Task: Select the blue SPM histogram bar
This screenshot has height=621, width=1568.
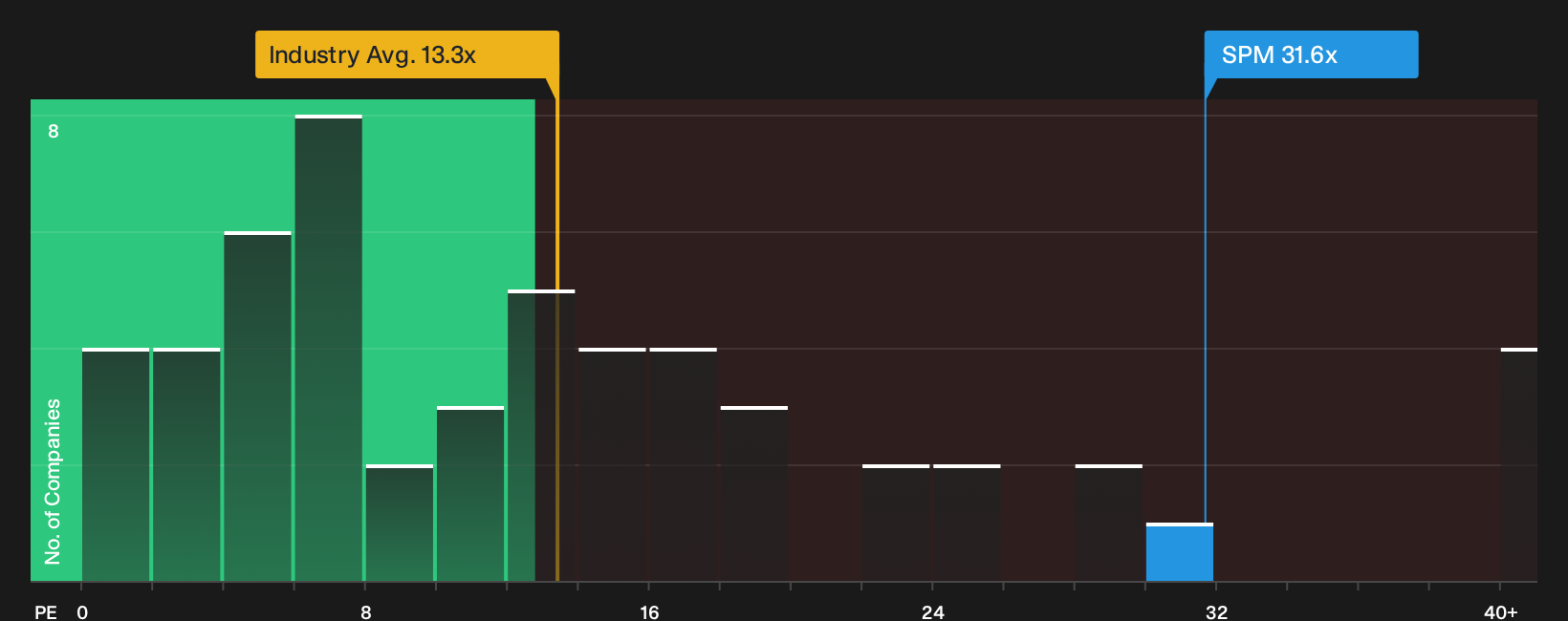Action: pos(1180,552)
